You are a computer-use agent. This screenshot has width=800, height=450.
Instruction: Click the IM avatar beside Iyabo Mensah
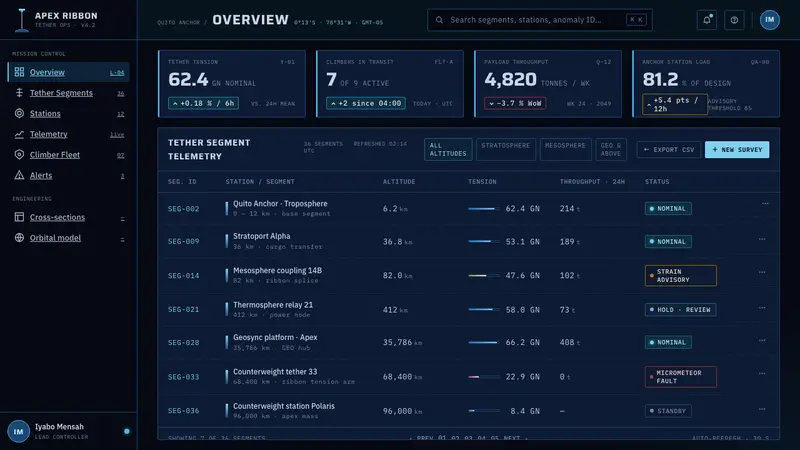point(18,432)
